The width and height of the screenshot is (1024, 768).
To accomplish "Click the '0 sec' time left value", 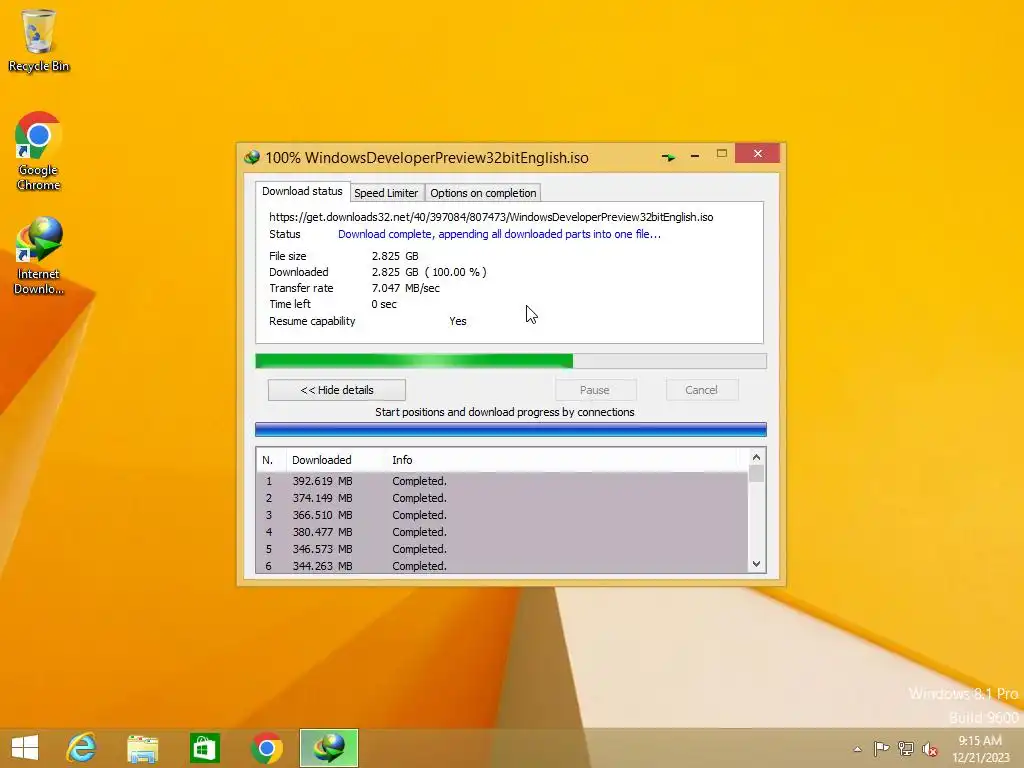I will [384, 304].
